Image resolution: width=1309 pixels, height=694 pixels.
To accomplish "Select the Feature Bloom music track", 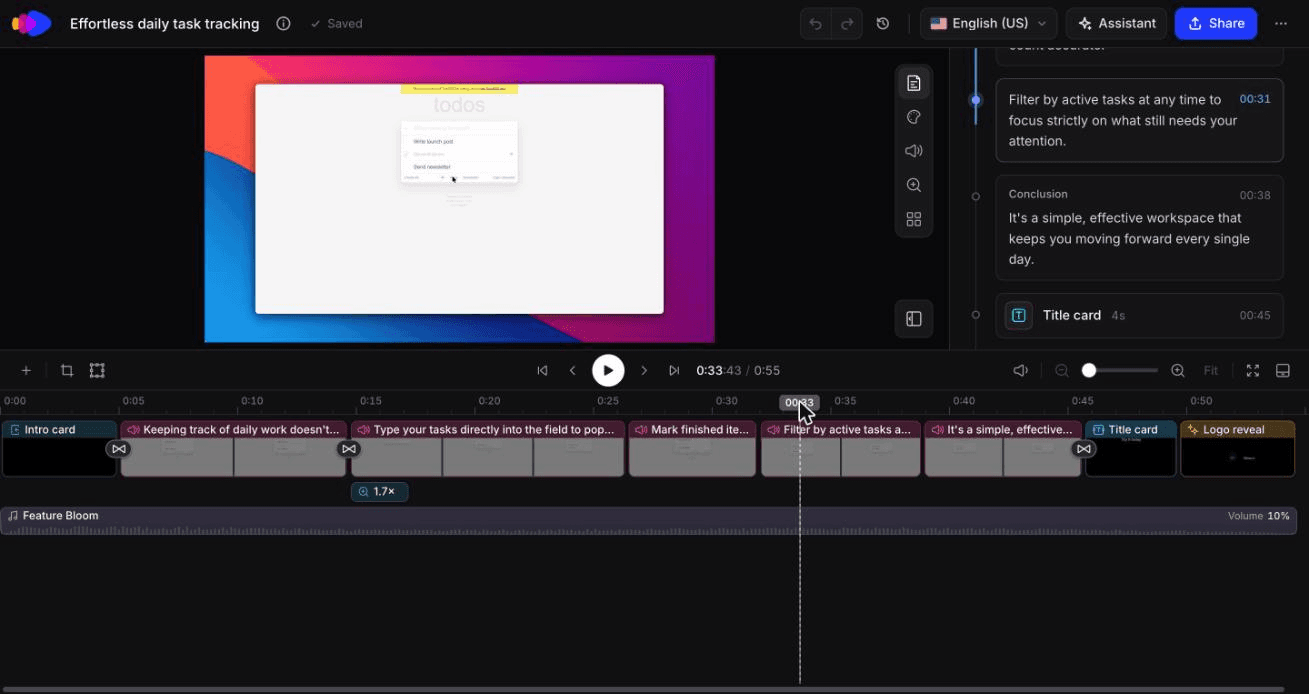I will point(648,521).
